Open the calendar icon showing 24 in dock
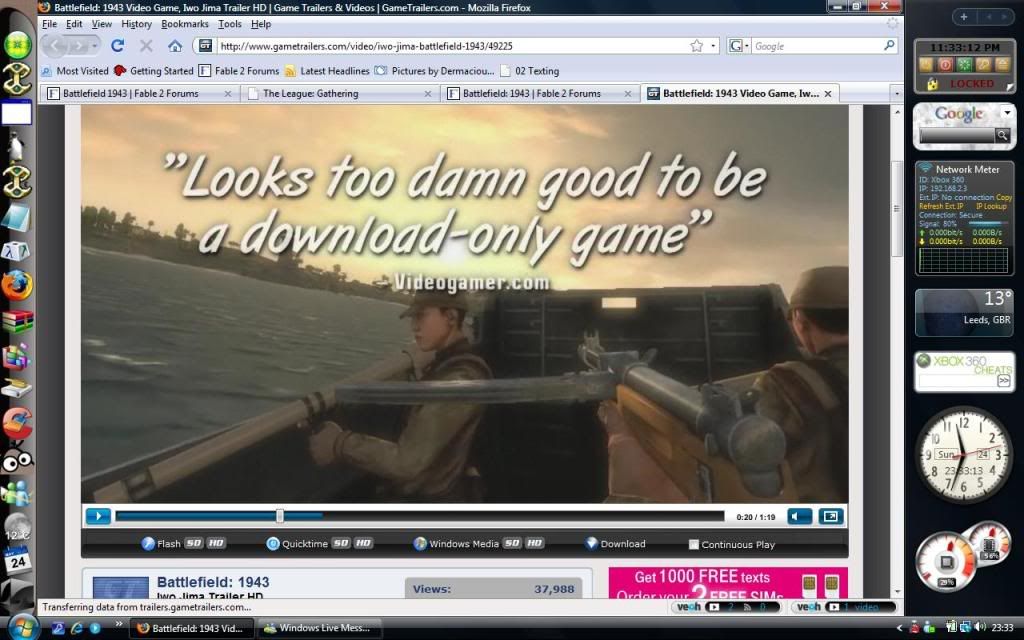1024x640 pixels. (x=18, y=560)
